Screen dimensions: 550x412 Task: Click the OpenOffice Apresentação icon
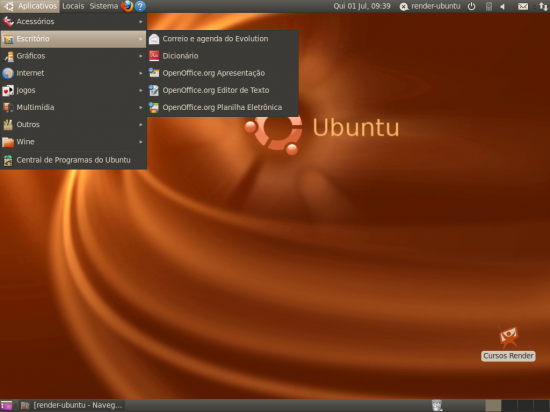(154, 73)
